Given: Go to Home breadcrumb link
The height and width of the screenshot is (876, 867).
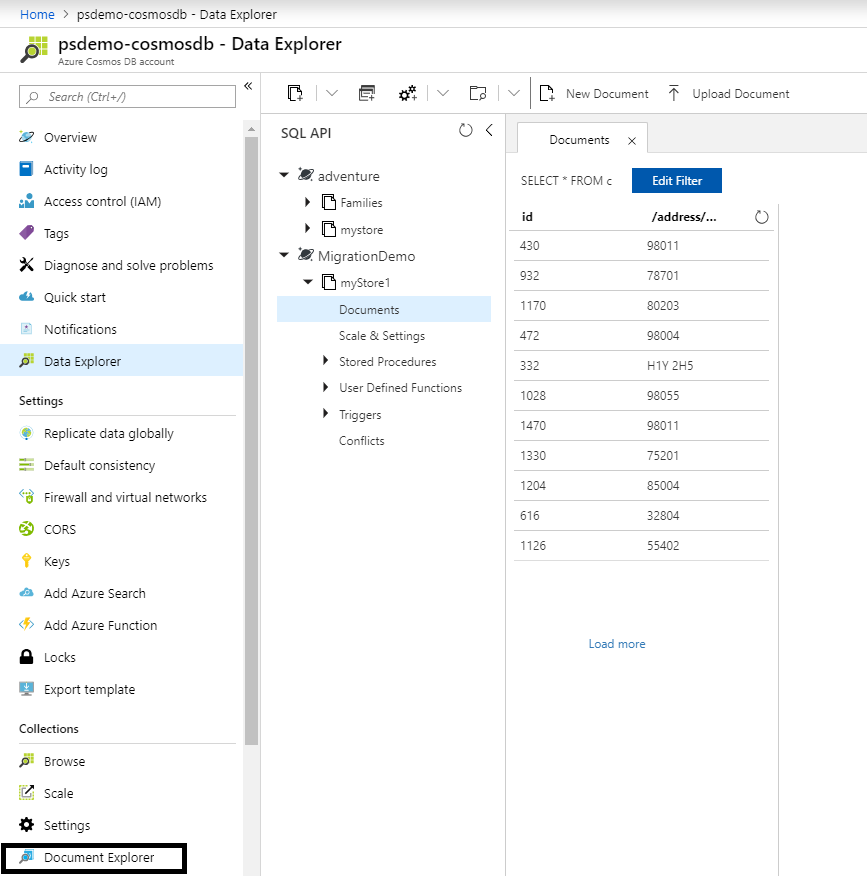Looking at the screenshot, I should point(37,15).
